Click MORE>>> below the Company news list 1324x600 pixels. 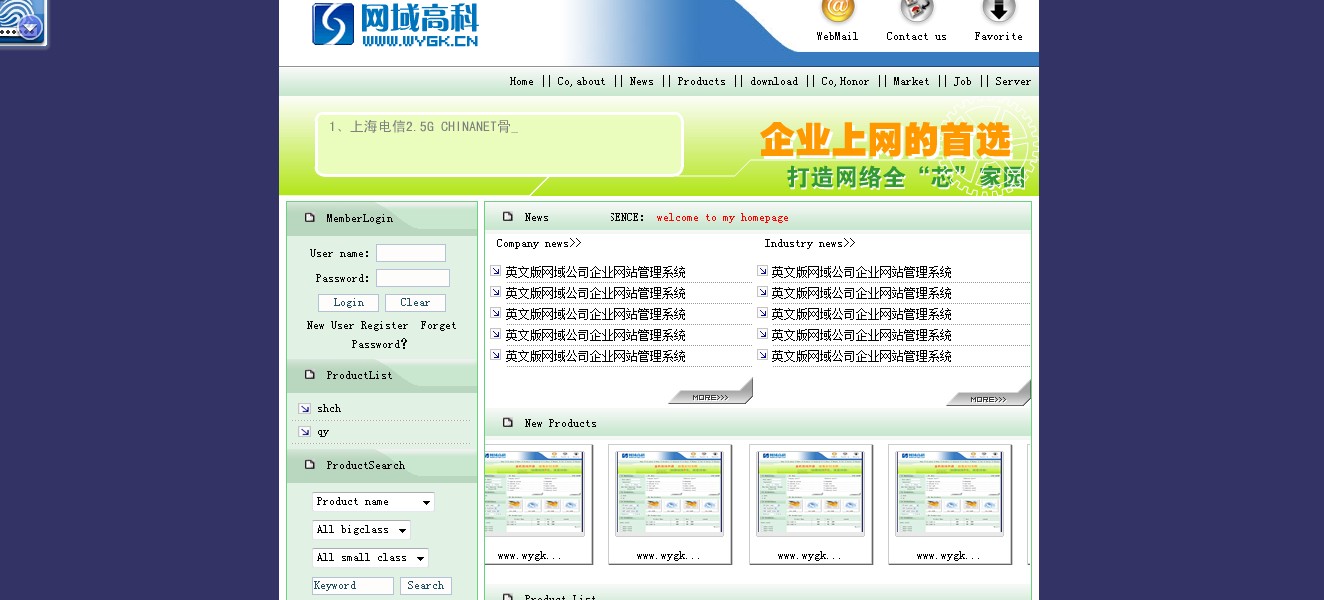(710, 397)
